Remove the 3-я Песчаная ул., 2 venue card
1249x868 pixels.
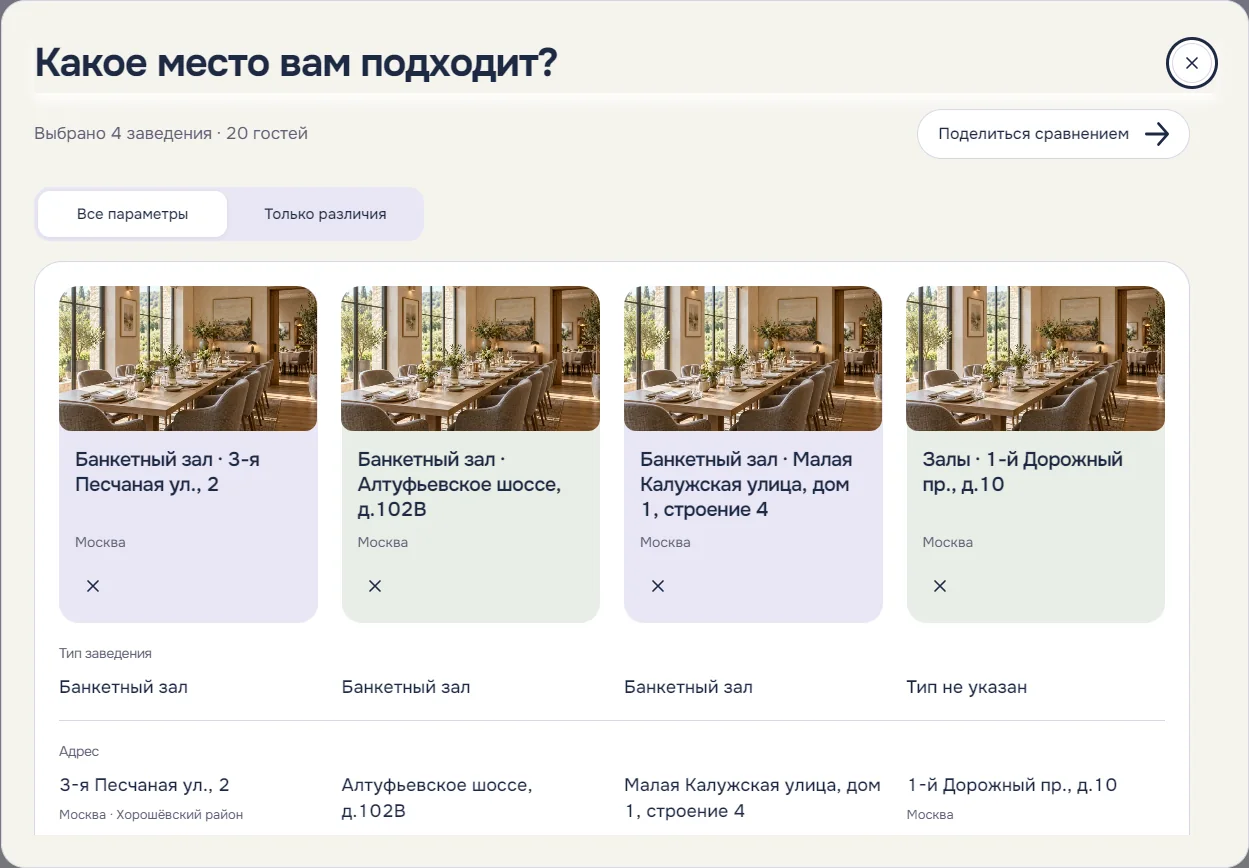tap(93, 586)
